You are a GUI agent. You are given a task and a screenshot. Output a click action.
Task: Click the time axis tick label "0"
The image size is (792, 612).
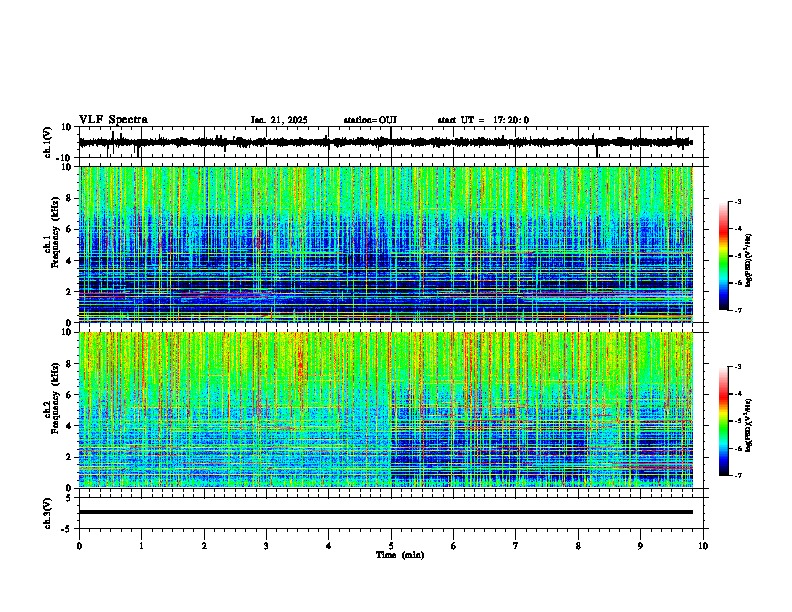pos(79,546)
